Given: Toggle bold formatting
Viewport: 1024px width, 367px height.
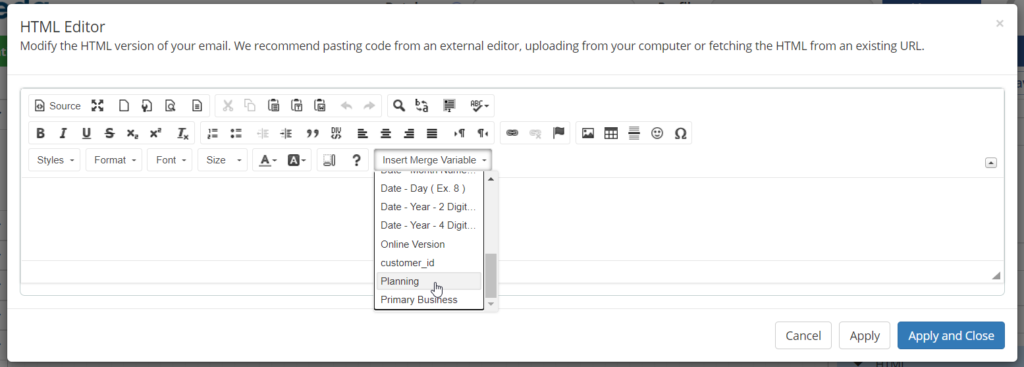Looking at the screenshot, I should pos(40,133).
